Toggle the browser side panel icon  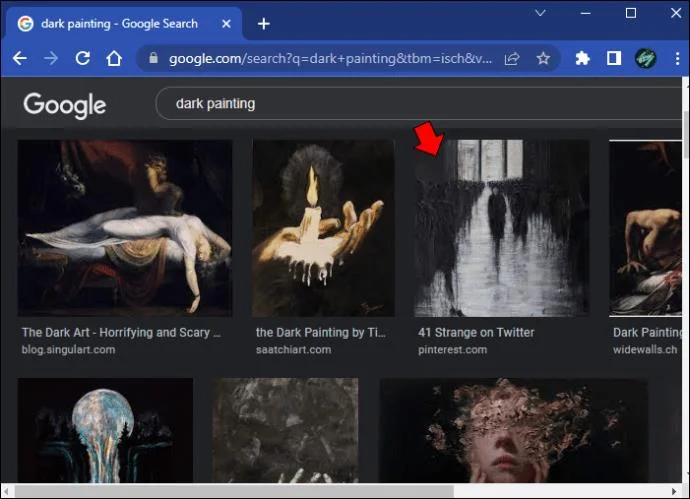(x=613, y=59)
